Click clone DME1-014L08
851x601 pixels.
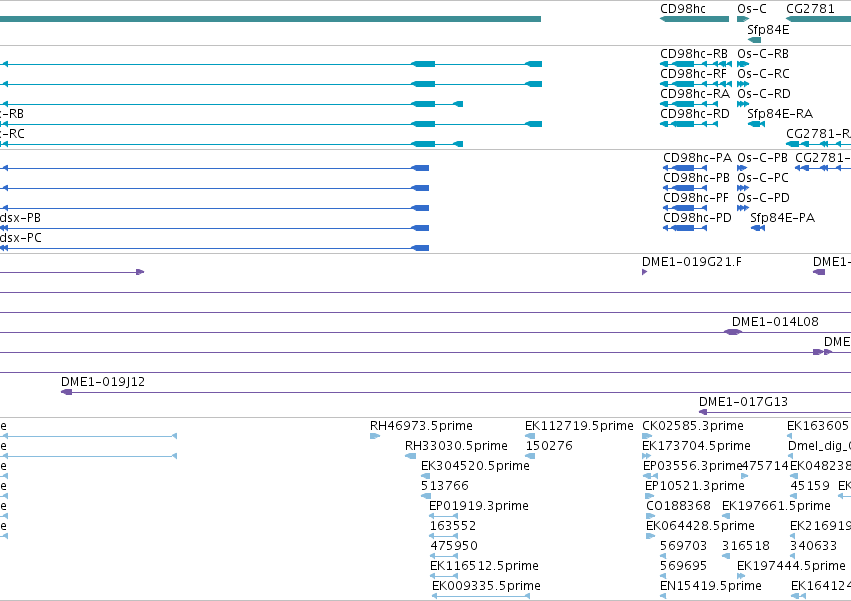(733, 332)
